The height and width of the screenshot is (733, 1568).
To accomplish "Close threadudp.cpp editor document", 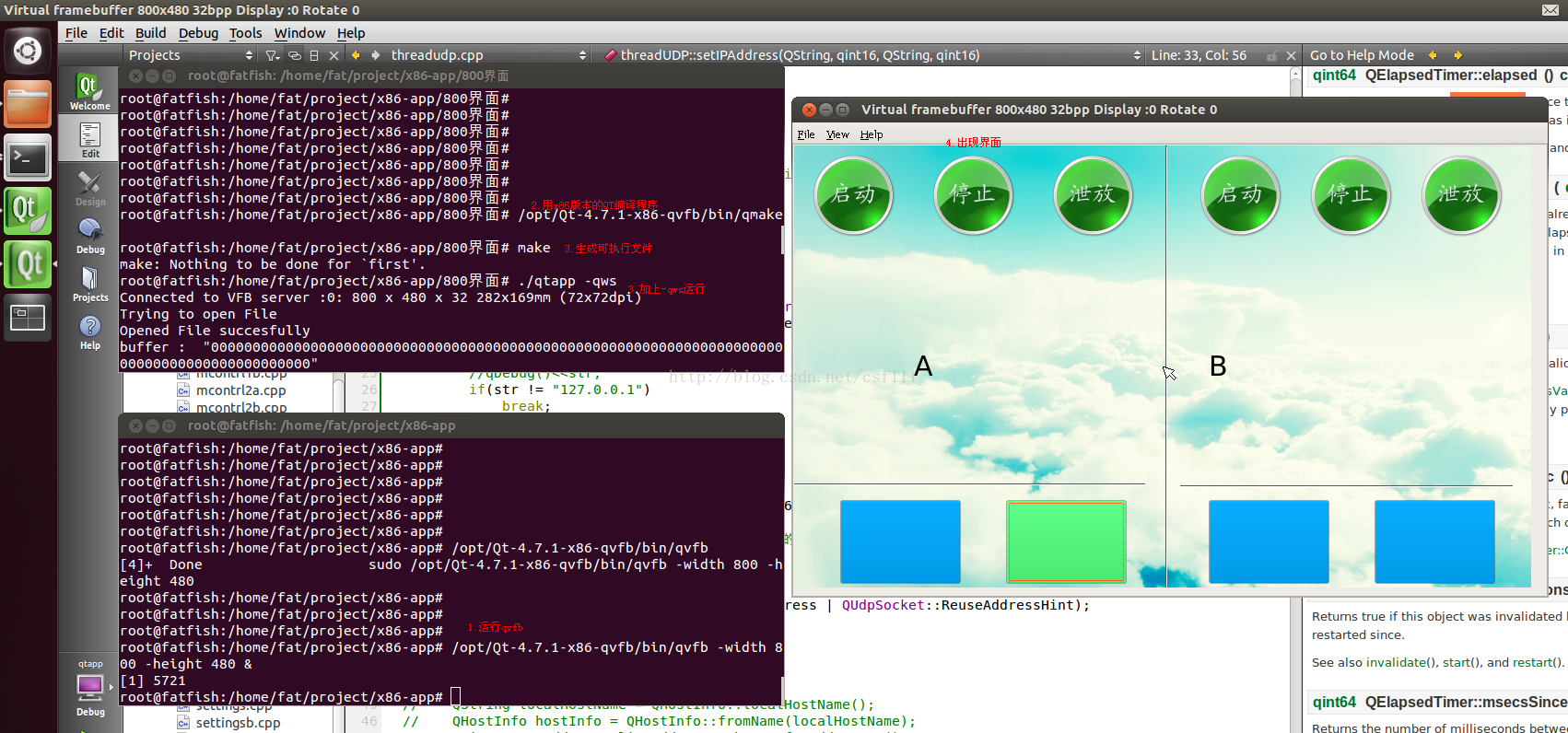I will tap(1292, 55).
